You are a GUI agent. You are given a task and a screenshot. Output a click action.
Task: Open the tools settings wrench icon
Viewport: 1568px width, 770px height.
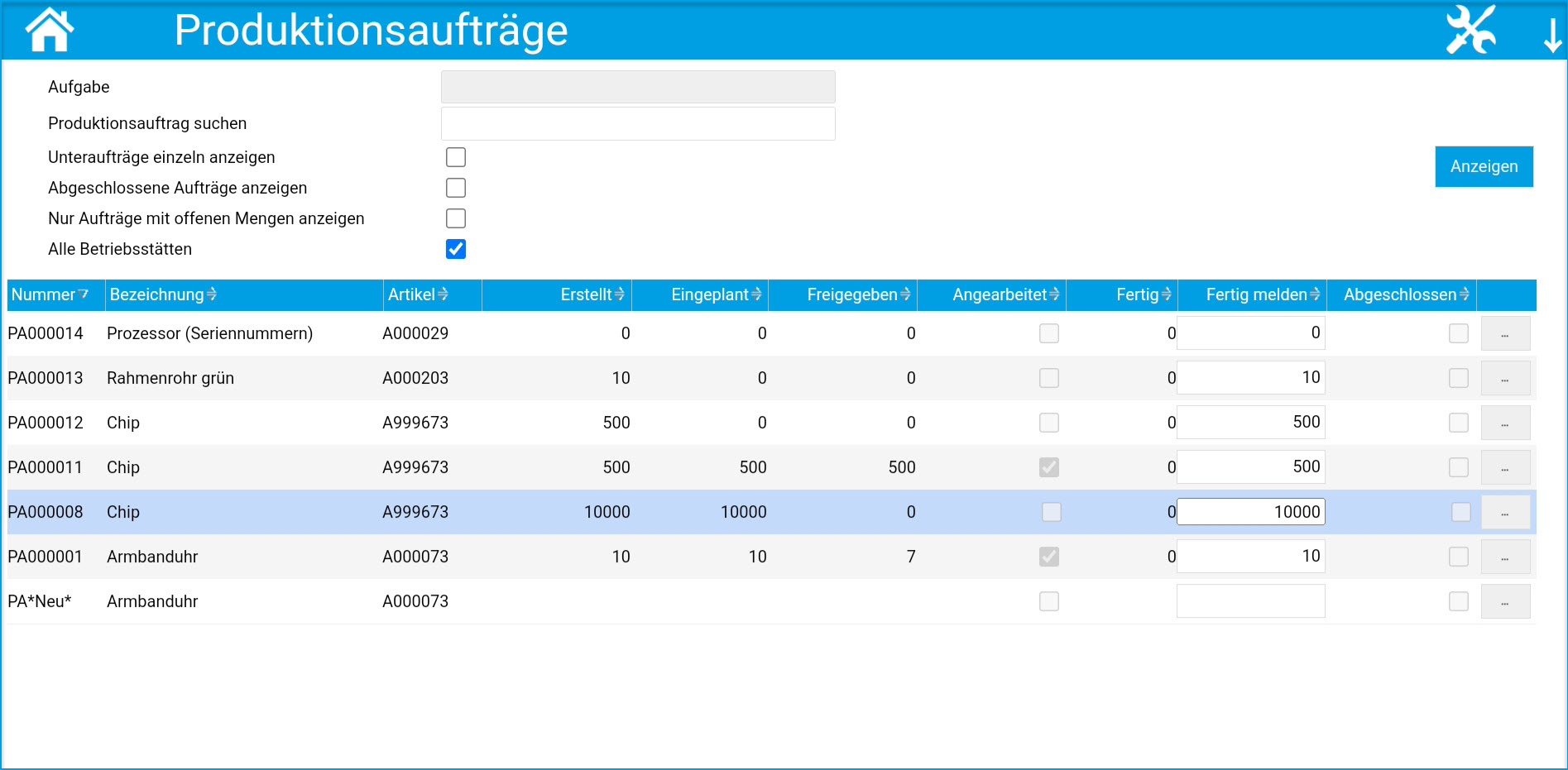[1470, 31]
